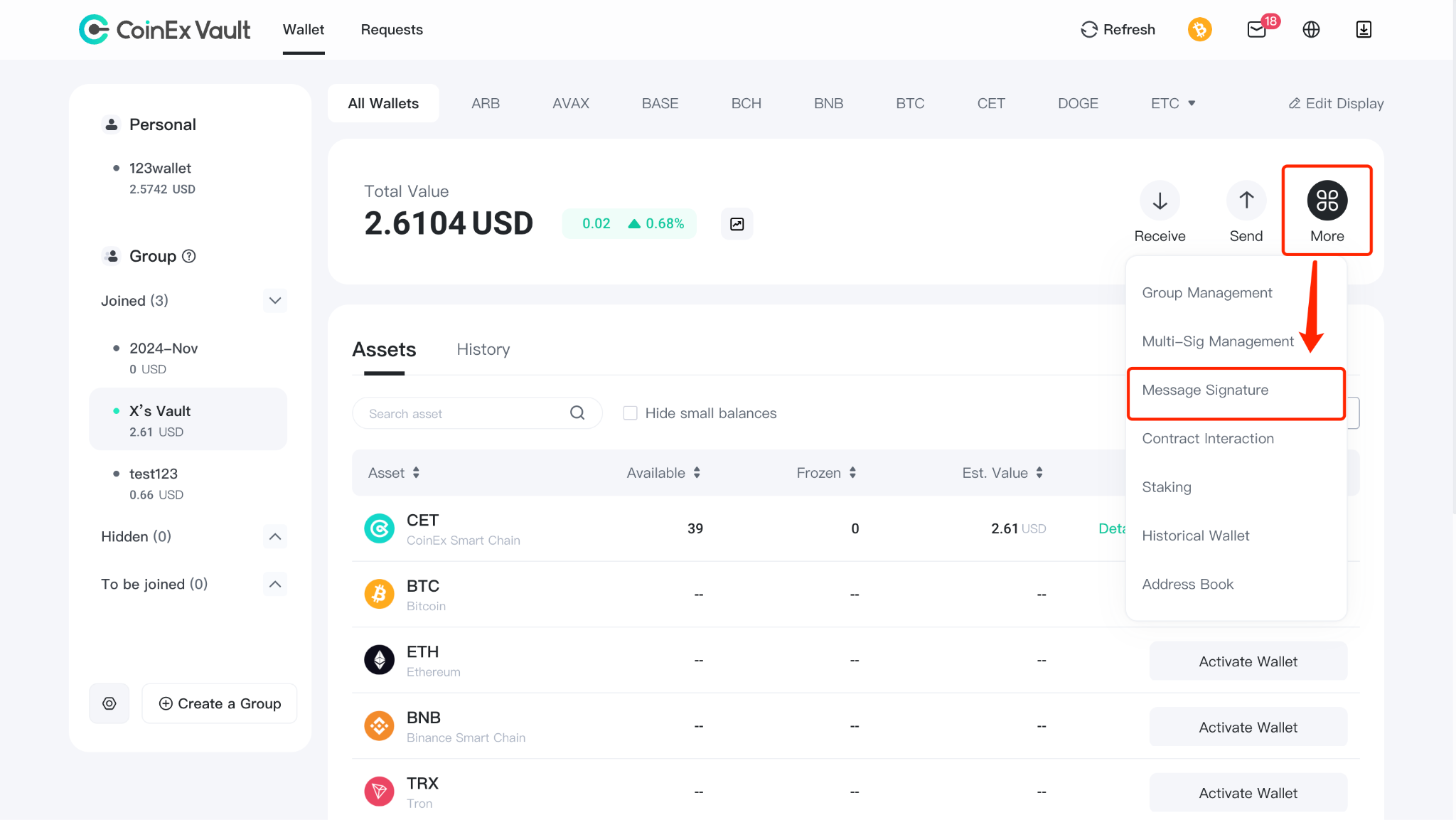This screenshot has height=820, width=1456.
Task: Select the DOGE chain tab
Action: click(x=1078, y=103)
